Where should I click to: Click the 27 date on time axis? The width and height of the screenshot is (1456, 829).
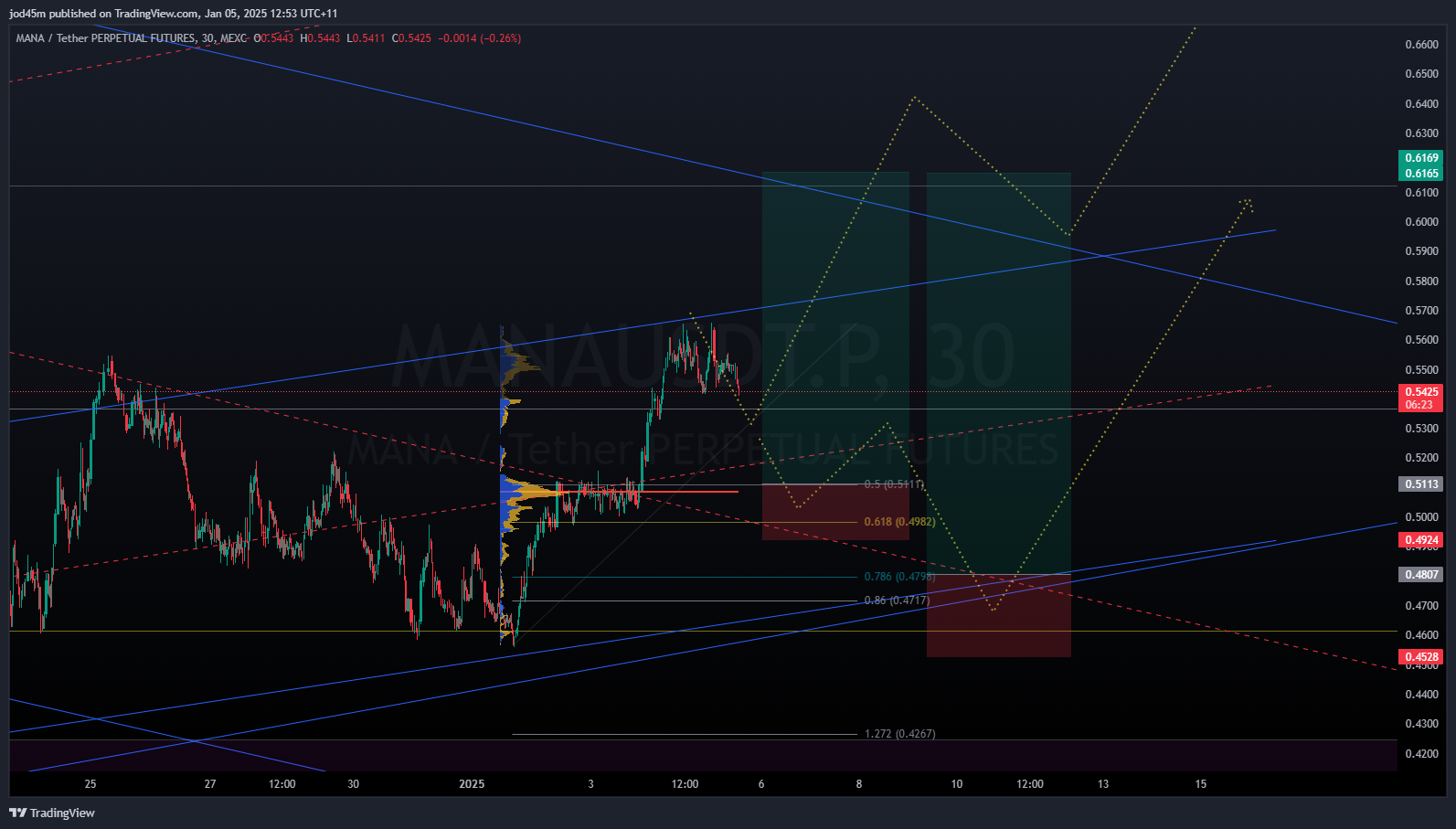pos(210,784)
